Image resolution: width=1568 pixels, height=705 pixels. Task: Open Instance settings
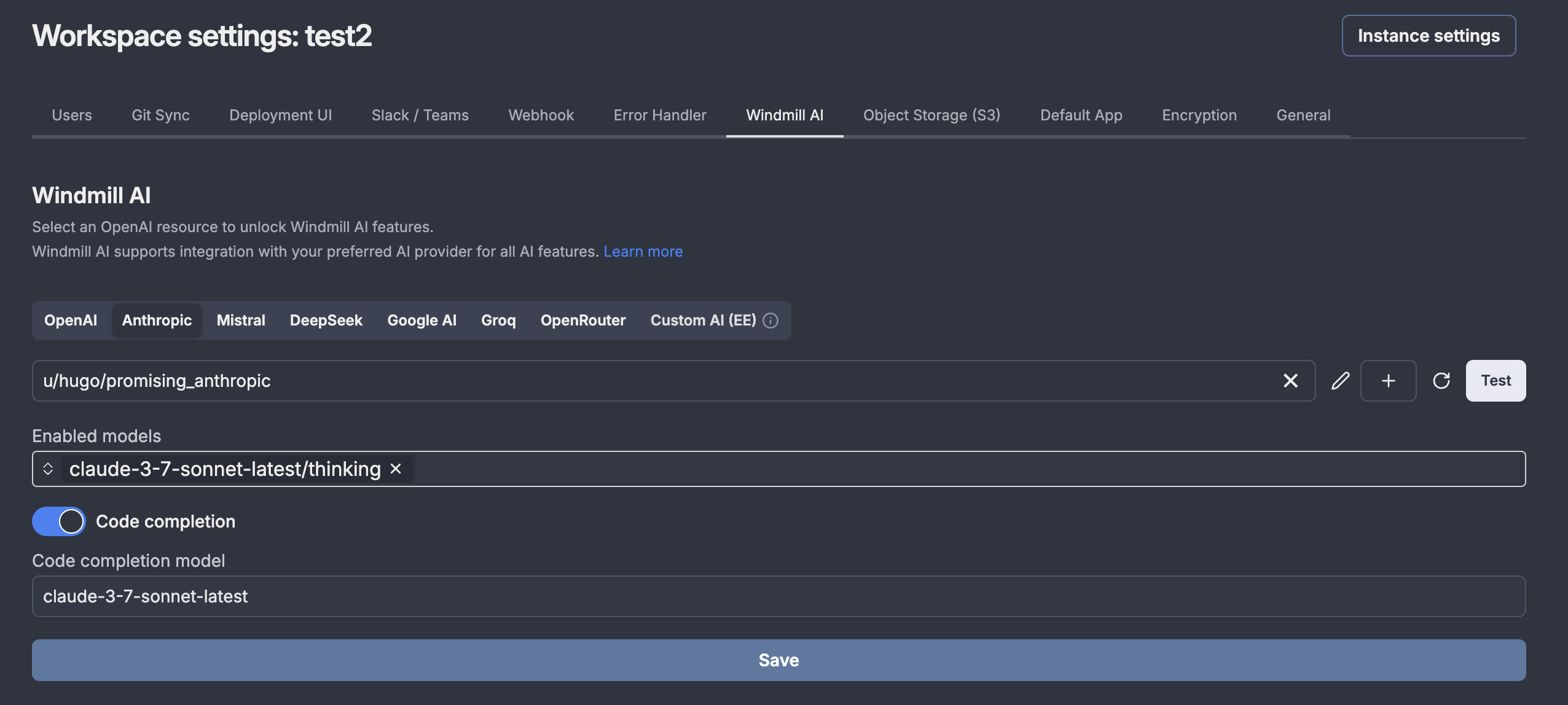pos(1428,35)
